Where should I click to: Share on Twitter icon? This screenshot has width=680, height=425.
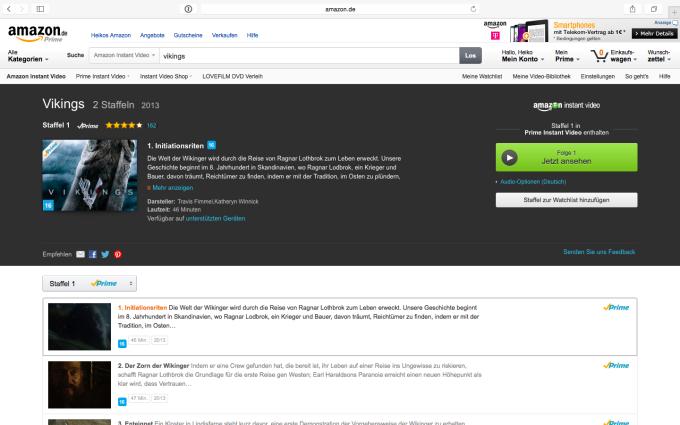105,255
